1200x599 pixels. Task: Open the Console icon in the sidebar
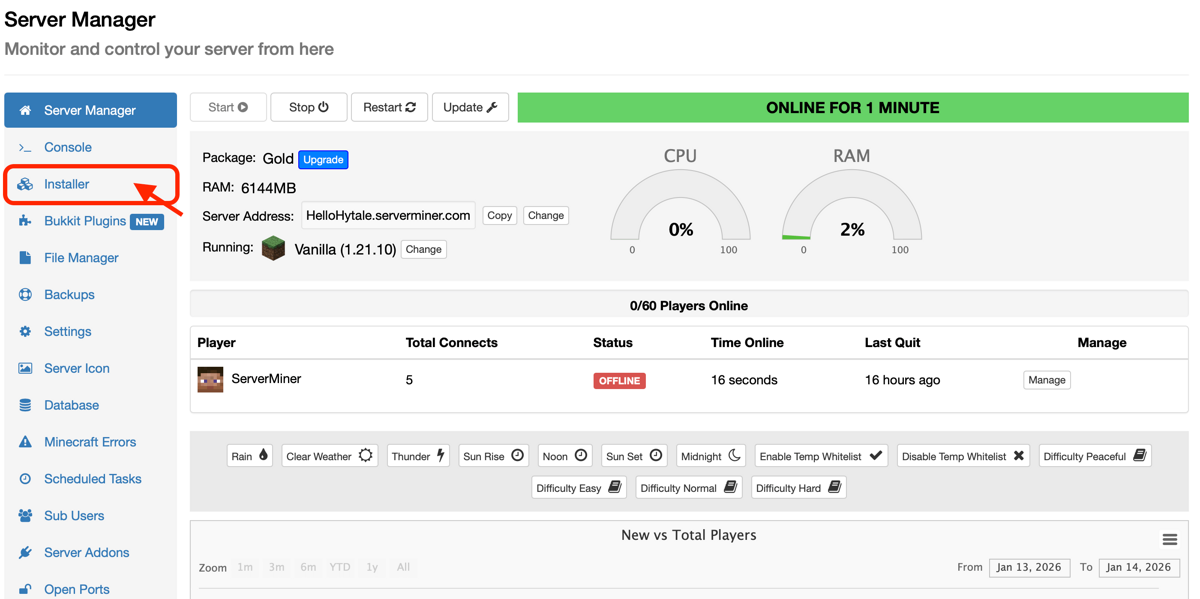[27, 147]
